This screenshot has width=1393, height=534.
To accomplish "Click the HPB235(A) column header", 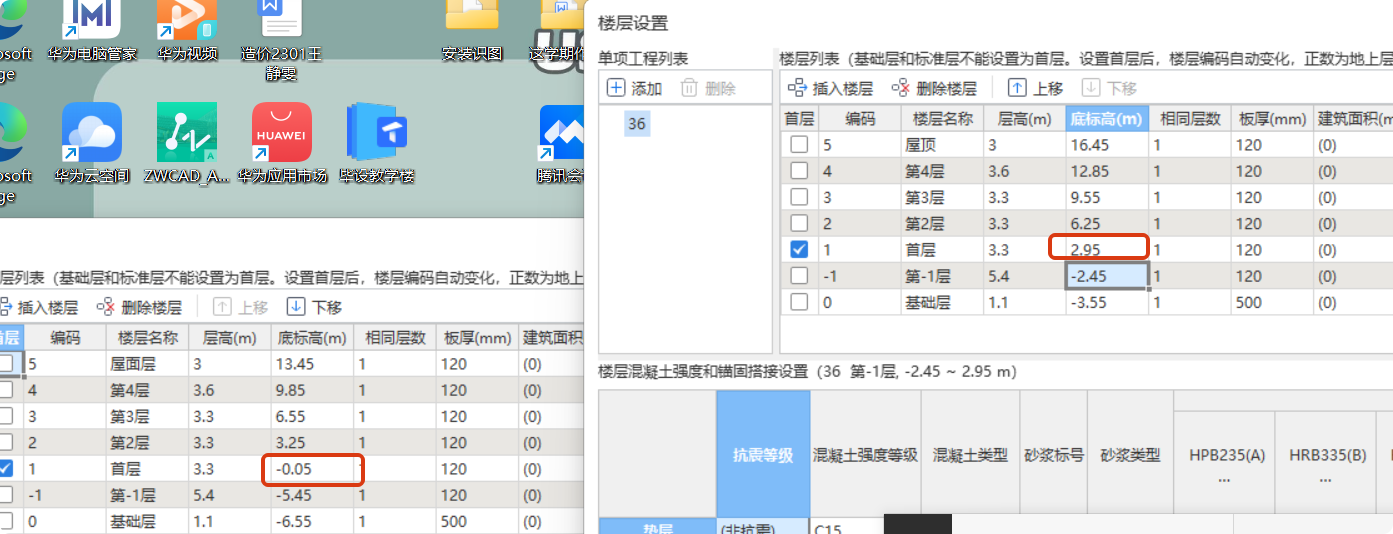I will tap(1227, 465).
